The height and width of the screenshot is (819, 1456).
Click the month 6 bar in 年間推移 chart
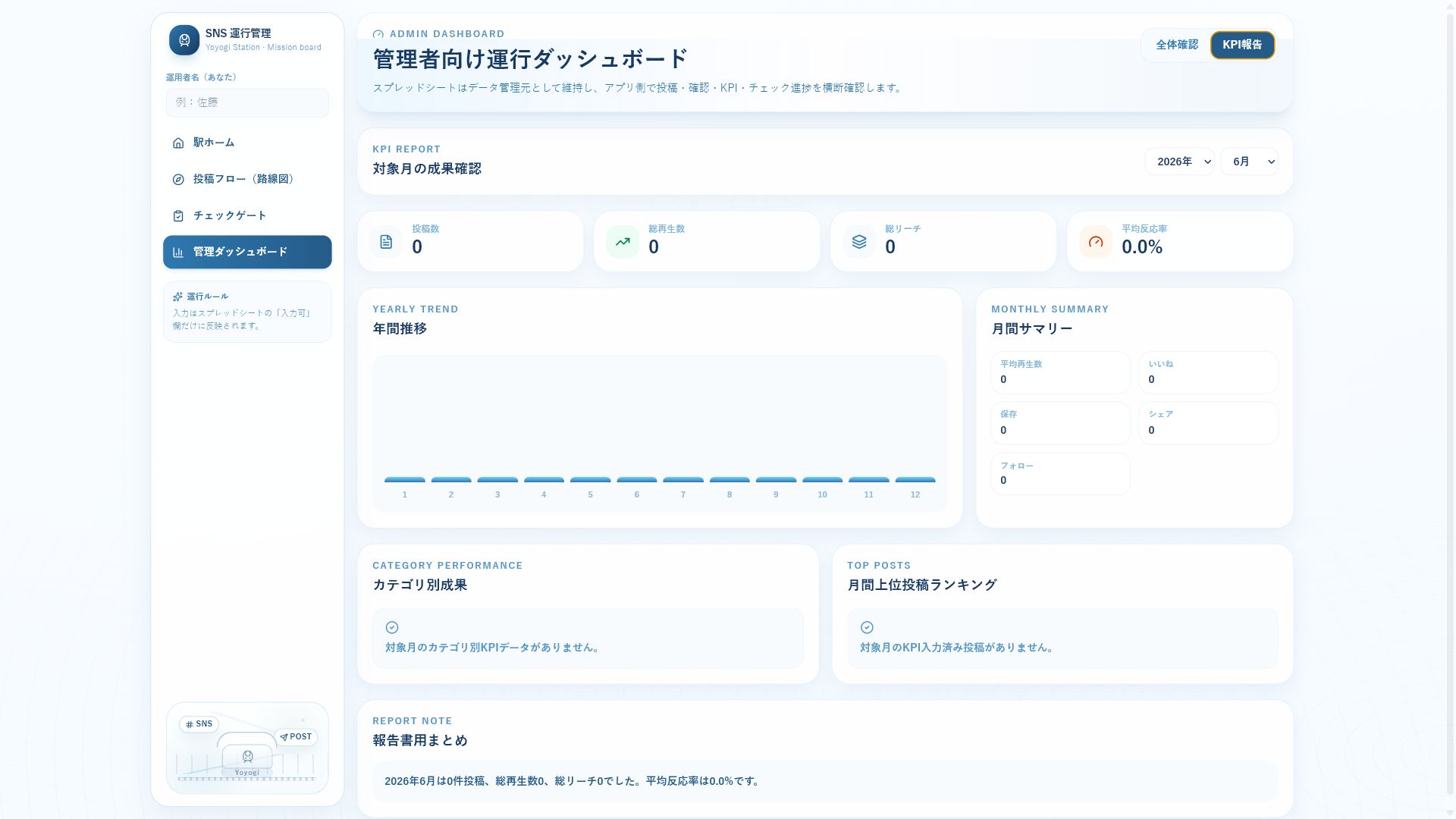637,480
